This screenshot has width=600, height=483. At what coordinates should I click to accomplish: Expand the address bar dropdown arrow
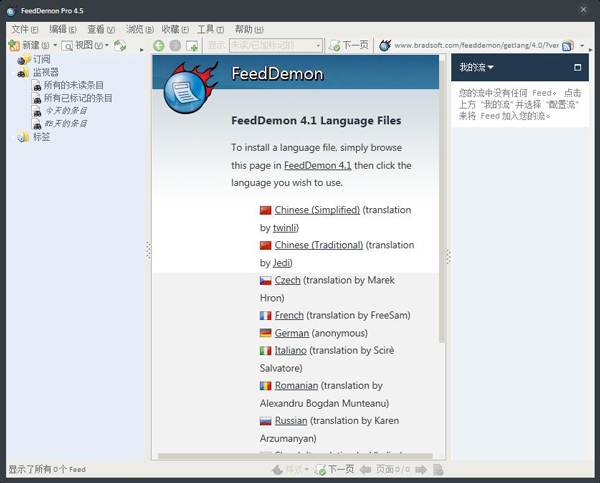[x=582, y=46]
